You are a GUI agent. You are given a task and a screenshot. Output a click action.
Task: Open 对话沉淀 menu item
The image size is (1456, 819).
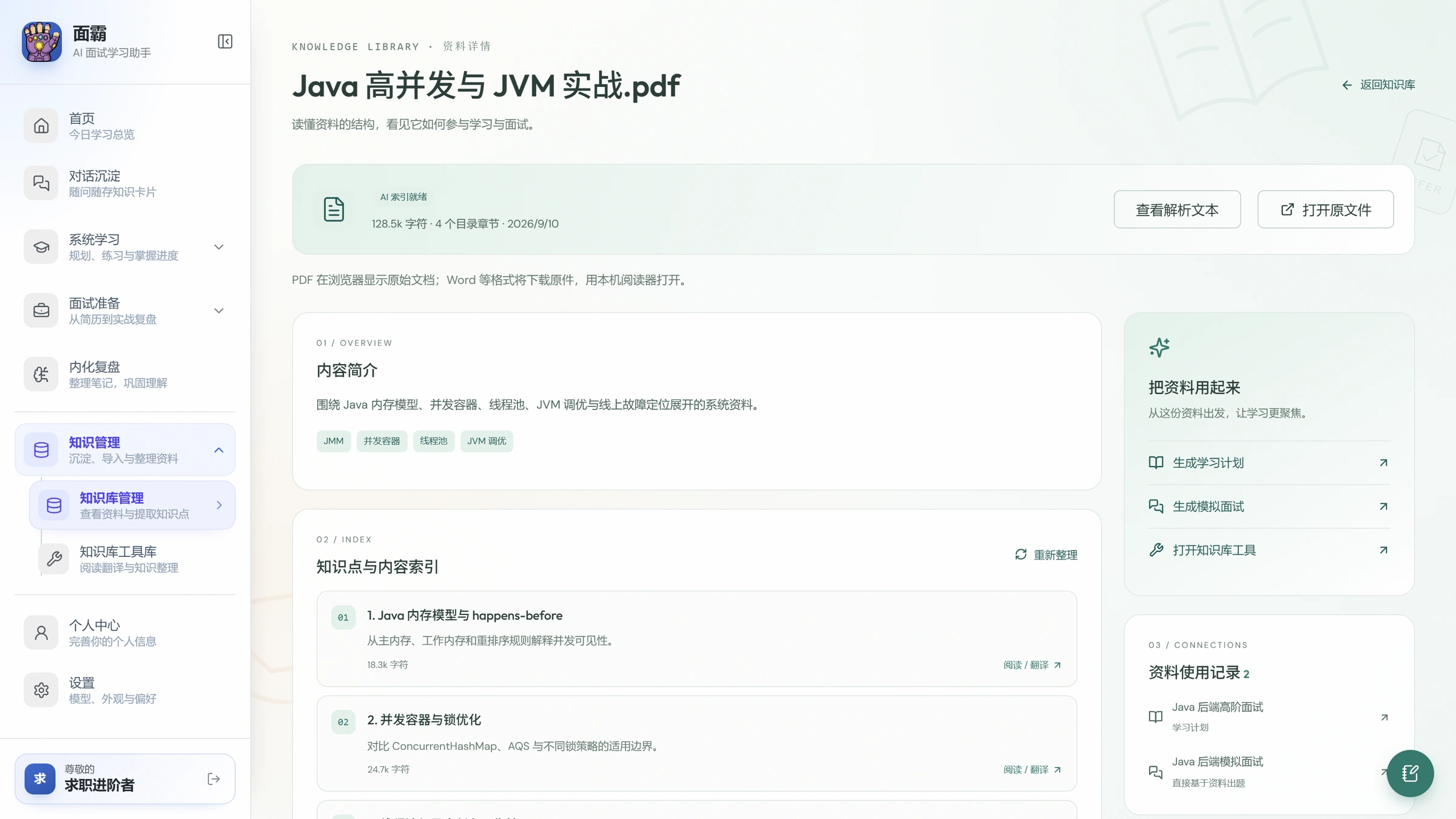pos(125,183)
